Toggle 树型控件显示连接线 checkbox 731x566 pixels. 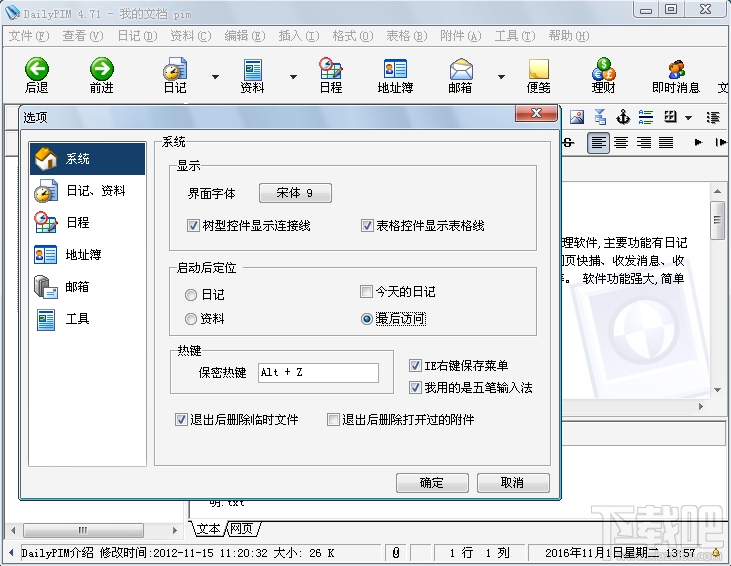point(193,226)
